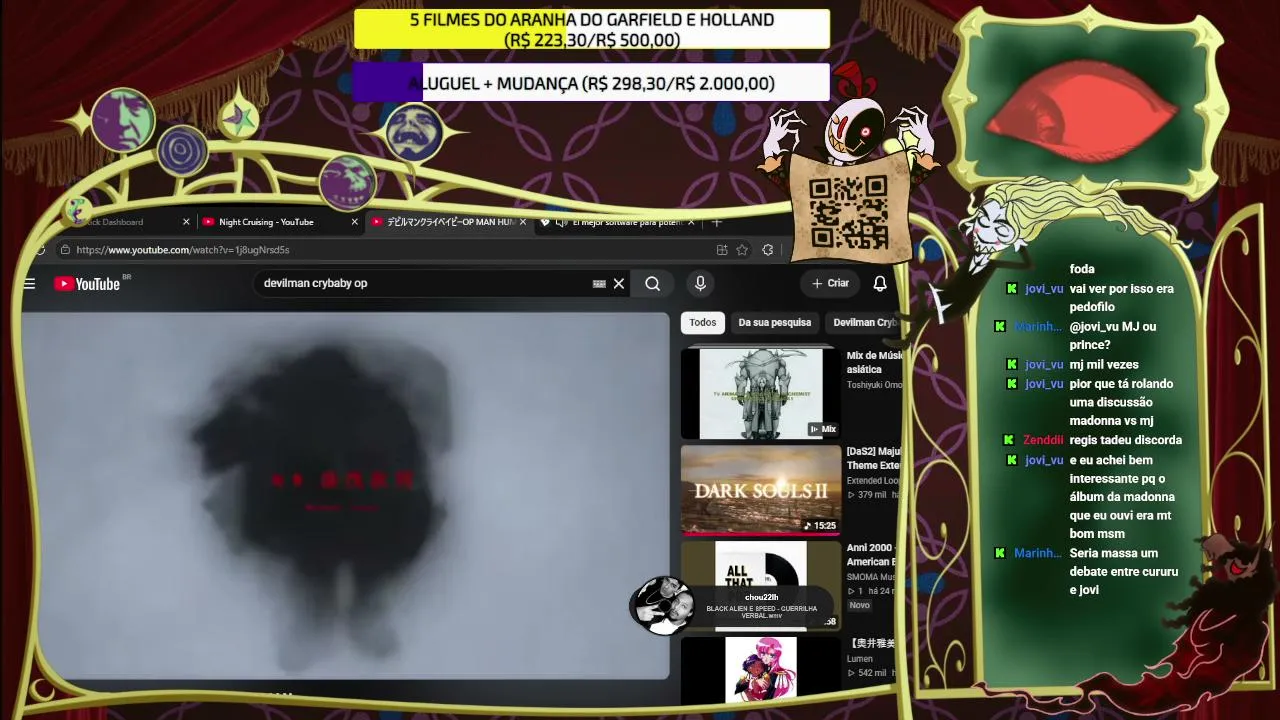Close the 'El mejor software' tab
The image size is (1280, 720).
coord(691,222)
